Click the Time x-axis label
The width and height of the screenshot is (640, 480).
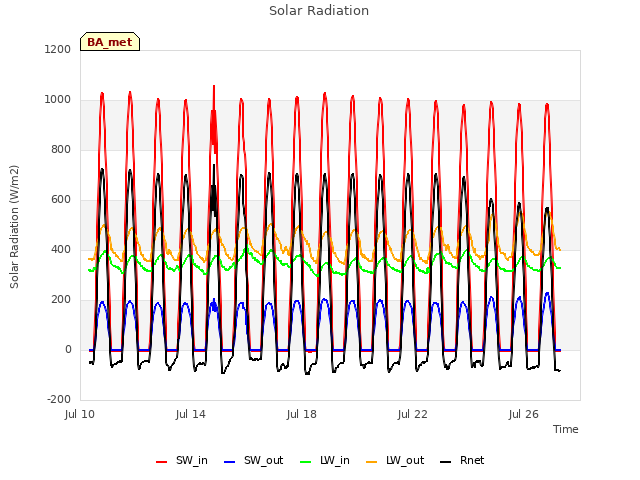coord(566,429)
